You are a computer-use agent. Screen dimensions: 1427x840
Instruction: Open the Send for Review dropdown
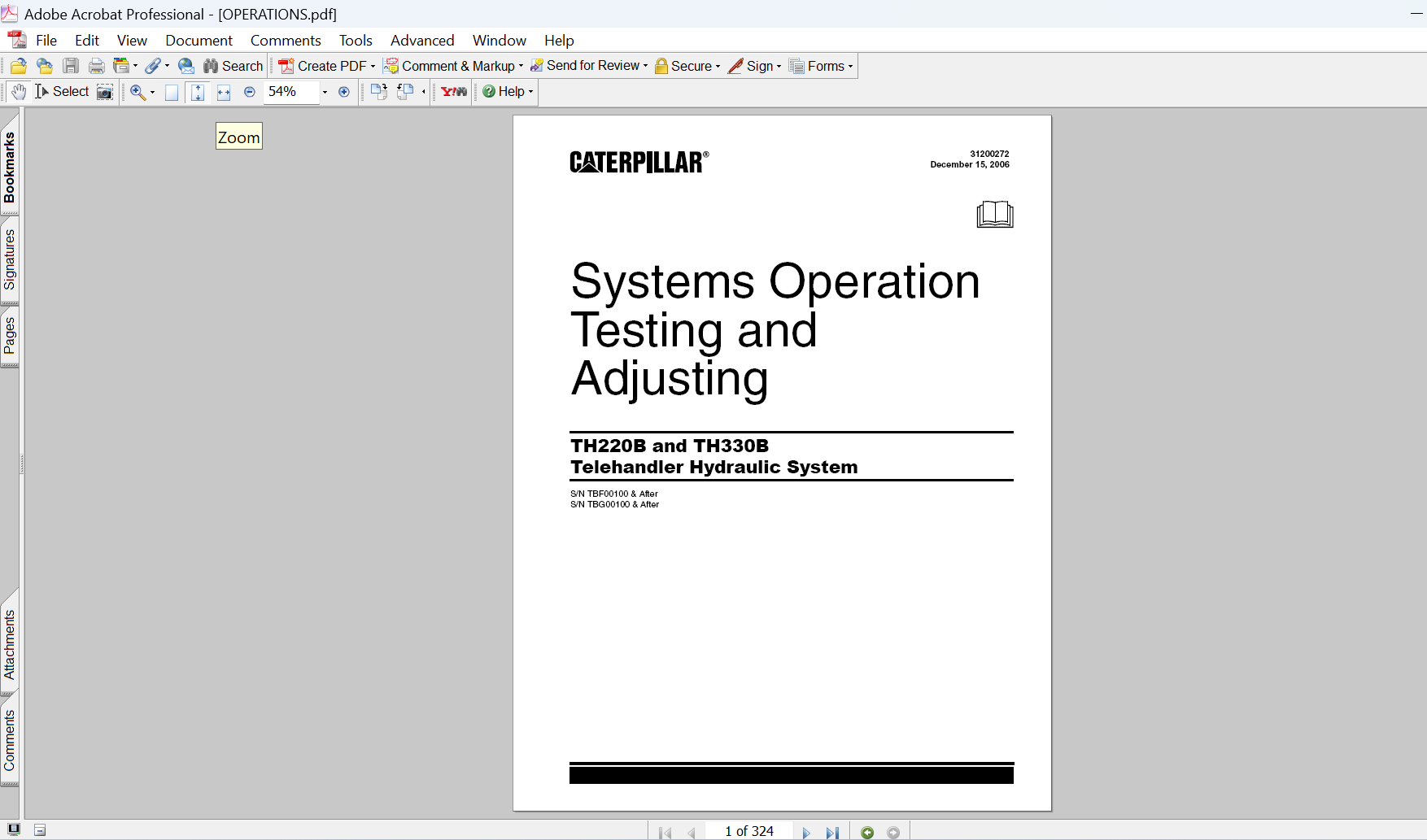589,66
